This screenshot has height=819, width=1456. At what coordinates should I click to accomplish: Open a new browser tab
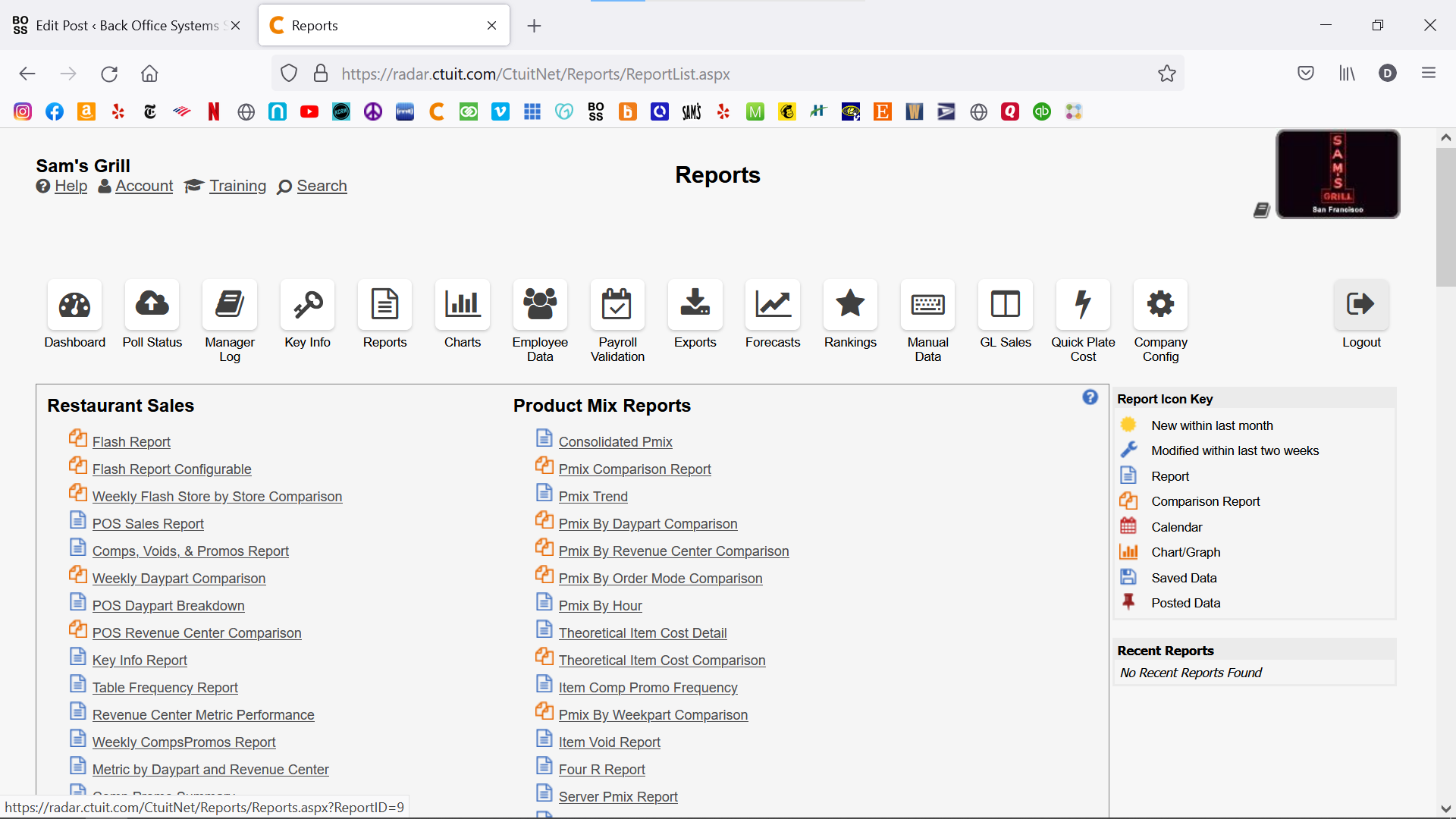tap(534, 26)
